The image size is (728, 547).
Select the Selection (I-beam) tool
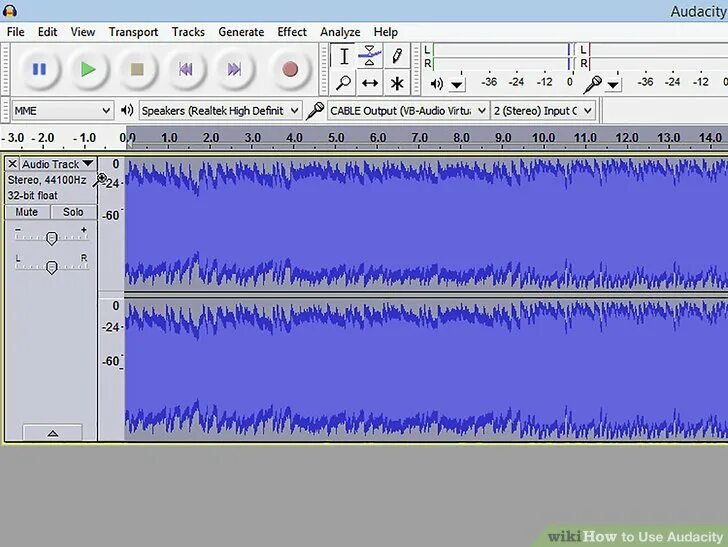click(344, 56)
